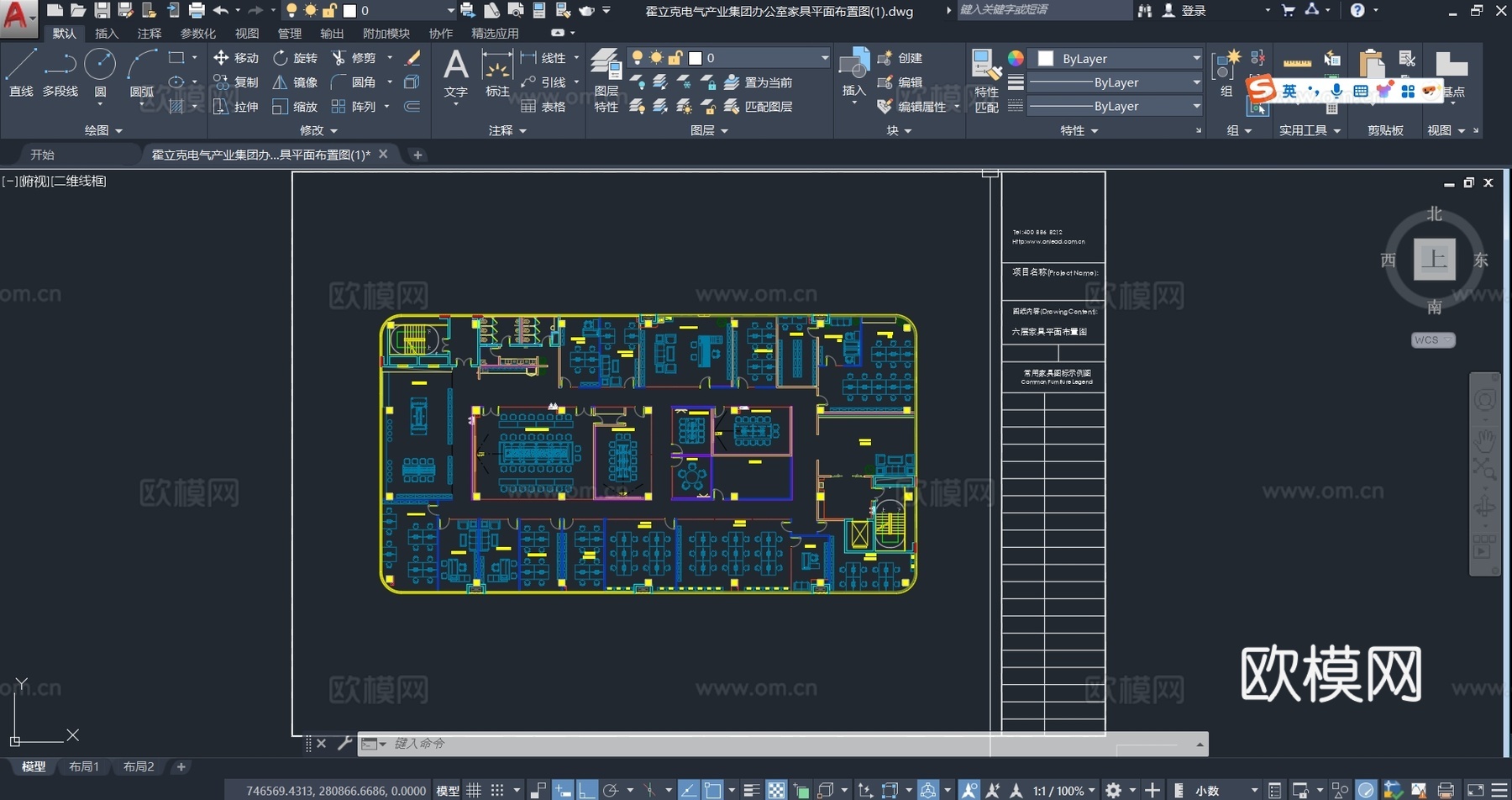1512x800 pixels.
Task: Activate the Trim (修剪) command
Action: (x=354, y=58)
